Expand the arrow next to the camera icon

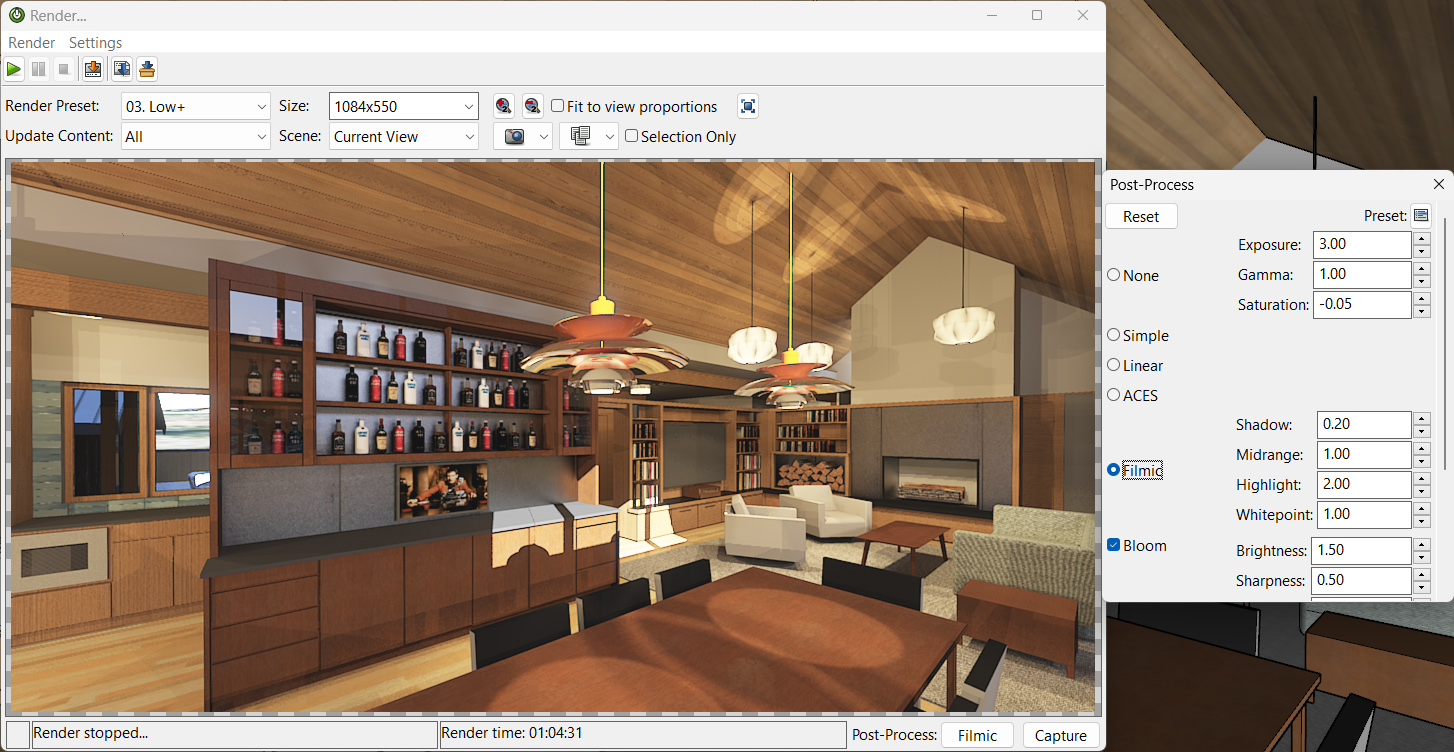click(x=544, y=137)
